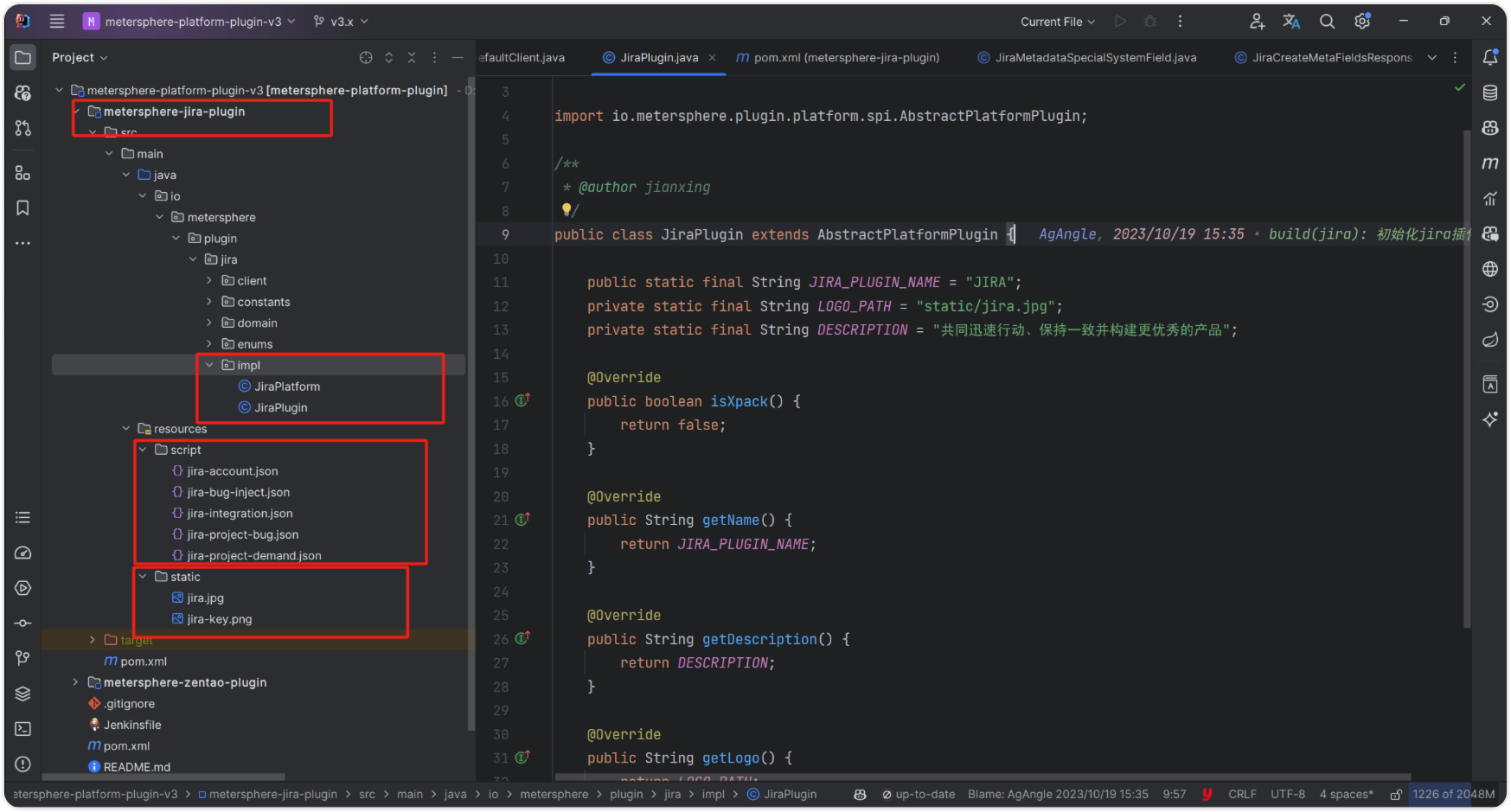Screen dimensions: 1511x812
Task: Select jira-key.png in the static folder
Action: point(212,620)
